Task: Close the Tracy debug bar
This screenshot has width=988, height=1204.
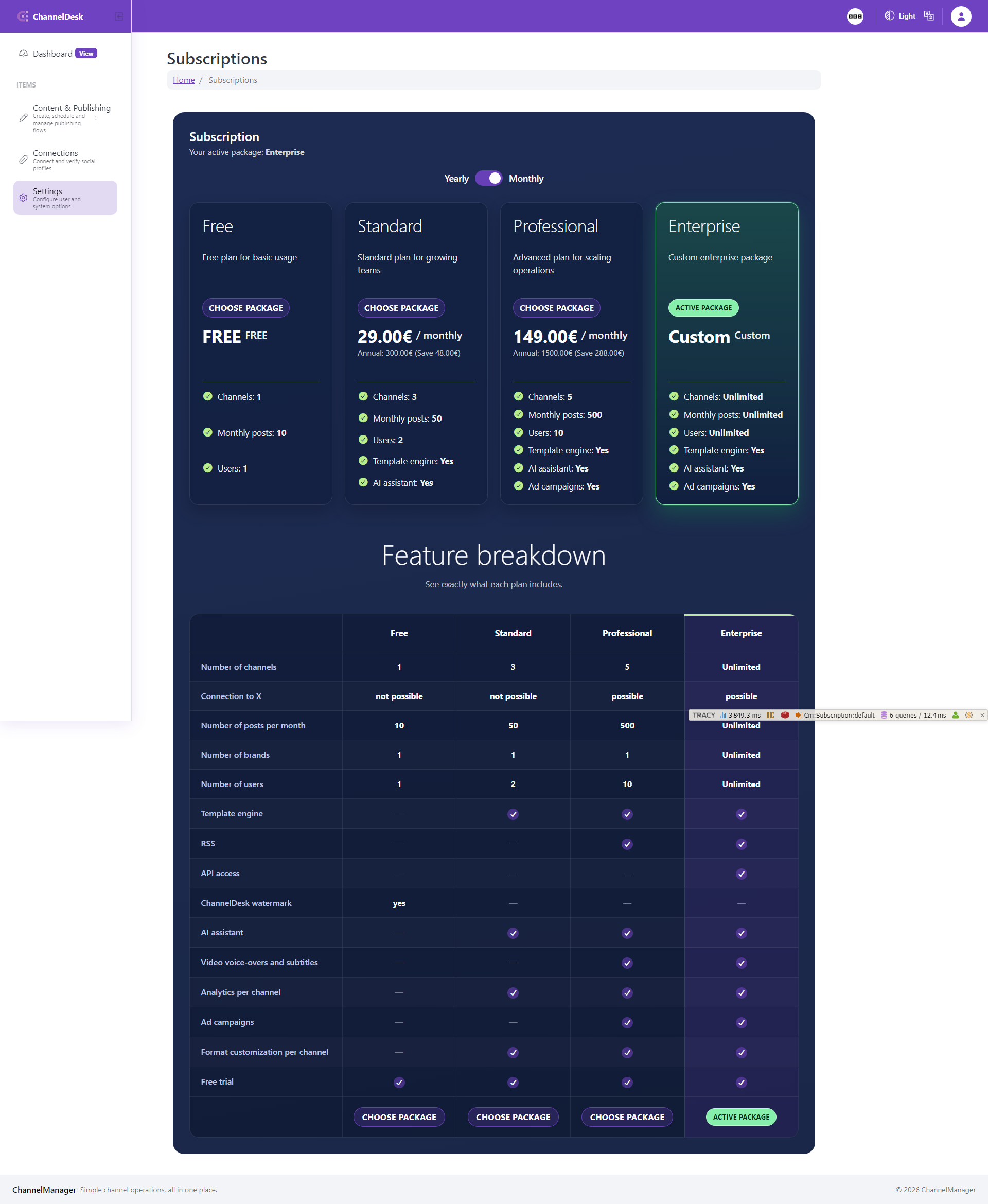Action: (x=982, y=715)
